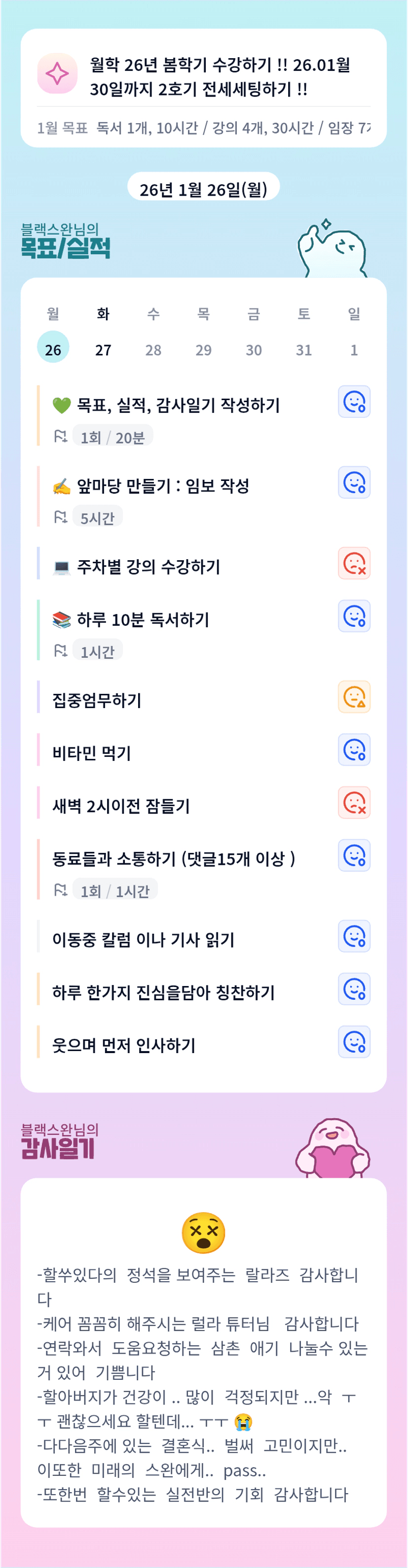This screenshot has width=408, height=1568.
Task: Expand the 동료들과 소통하기 goal entry
Action: point(174,858)
